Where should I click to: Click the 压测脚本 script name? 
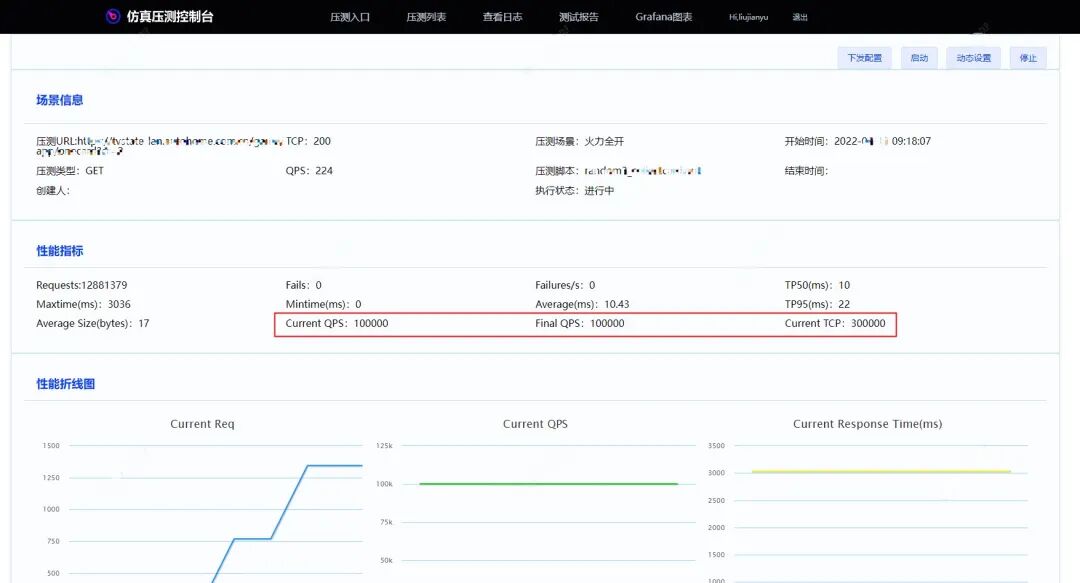643,171
